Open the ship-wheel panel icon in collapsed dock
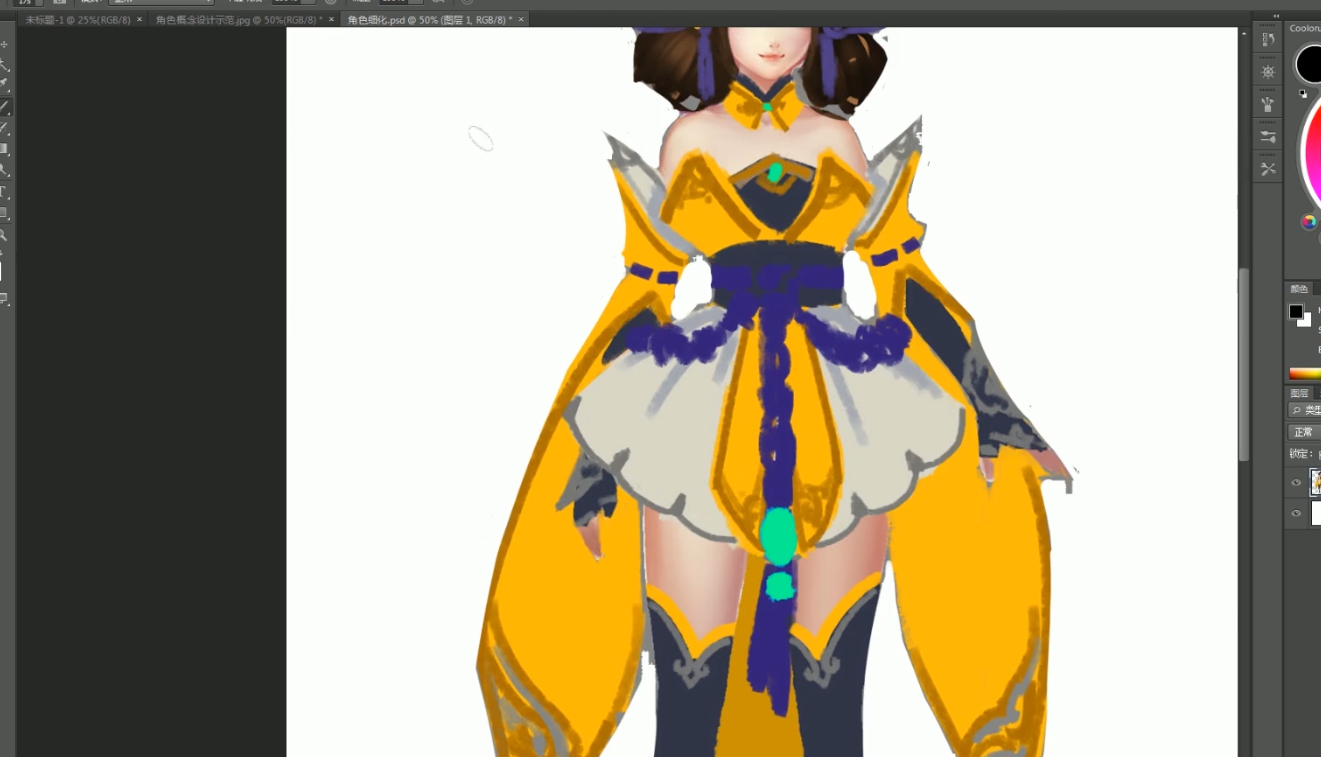This screenshot has height=757, width=1321. (1268, 72)
